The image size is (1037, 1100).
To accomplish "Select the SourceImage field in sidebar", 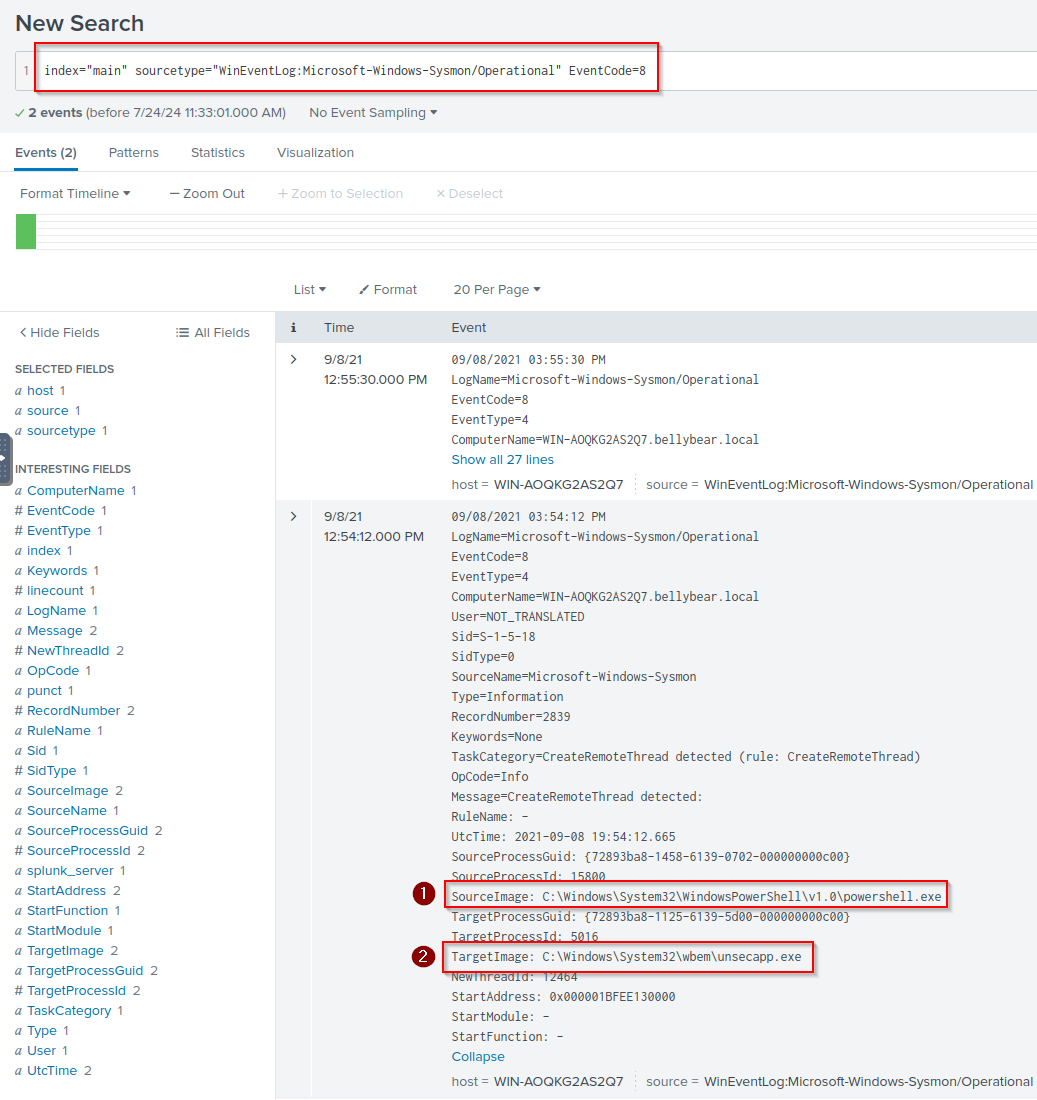I will coord(67,791).
